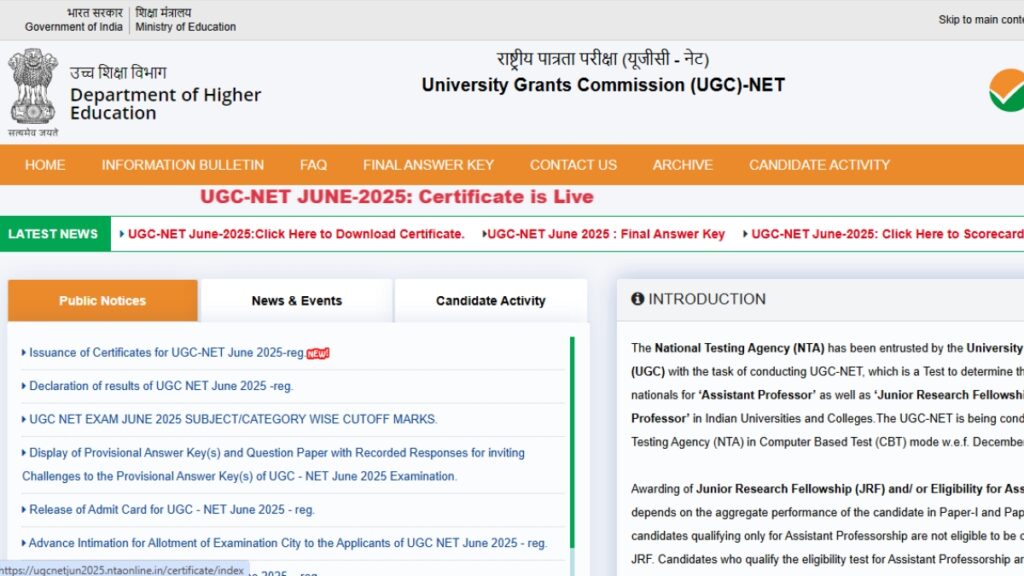Viewport: 1024px width, 576px height.
Task: Open the FAQ page from navigation bar
Action: [313, 164]
